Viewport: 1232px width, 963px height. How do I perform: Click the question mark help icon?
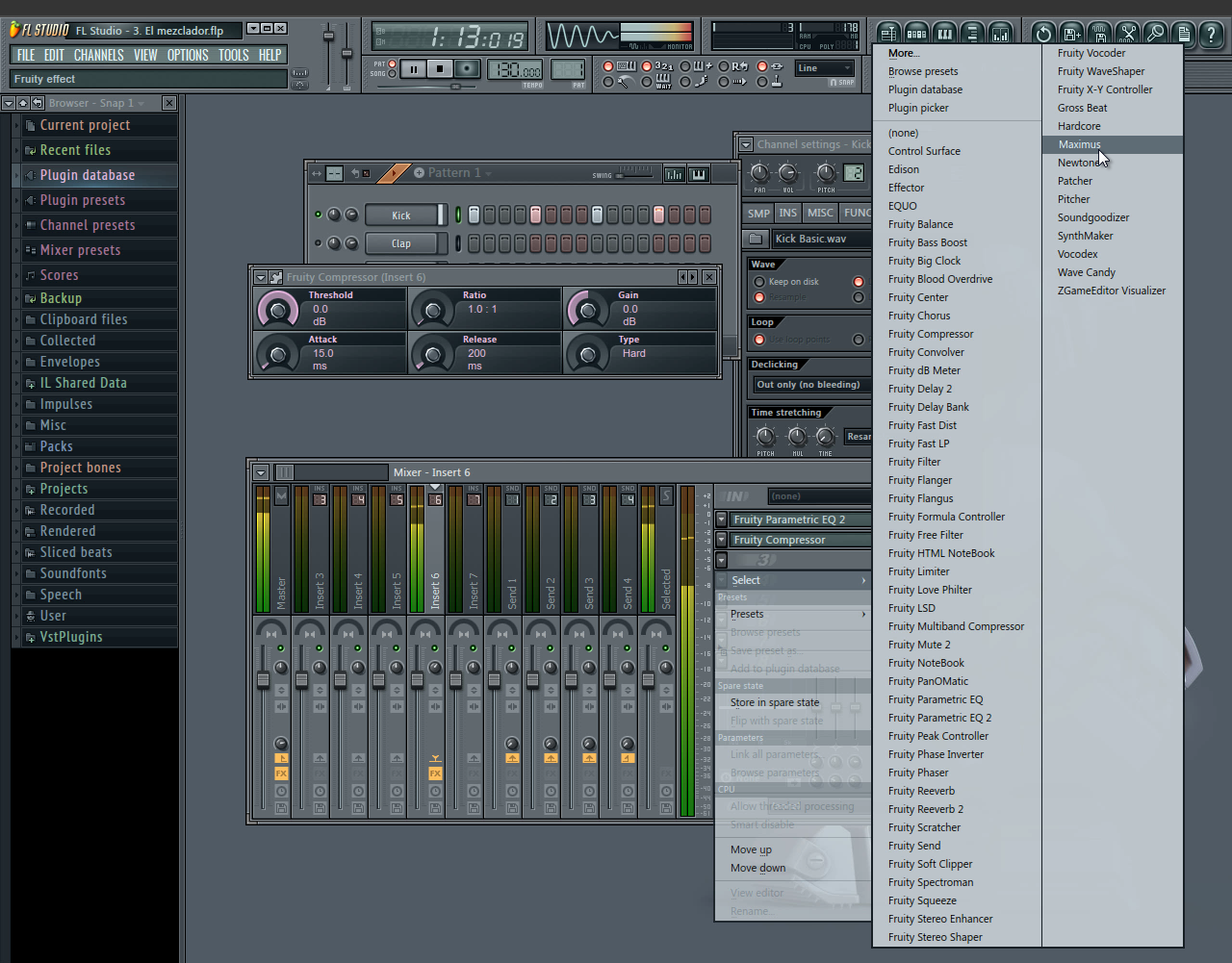1211,34
